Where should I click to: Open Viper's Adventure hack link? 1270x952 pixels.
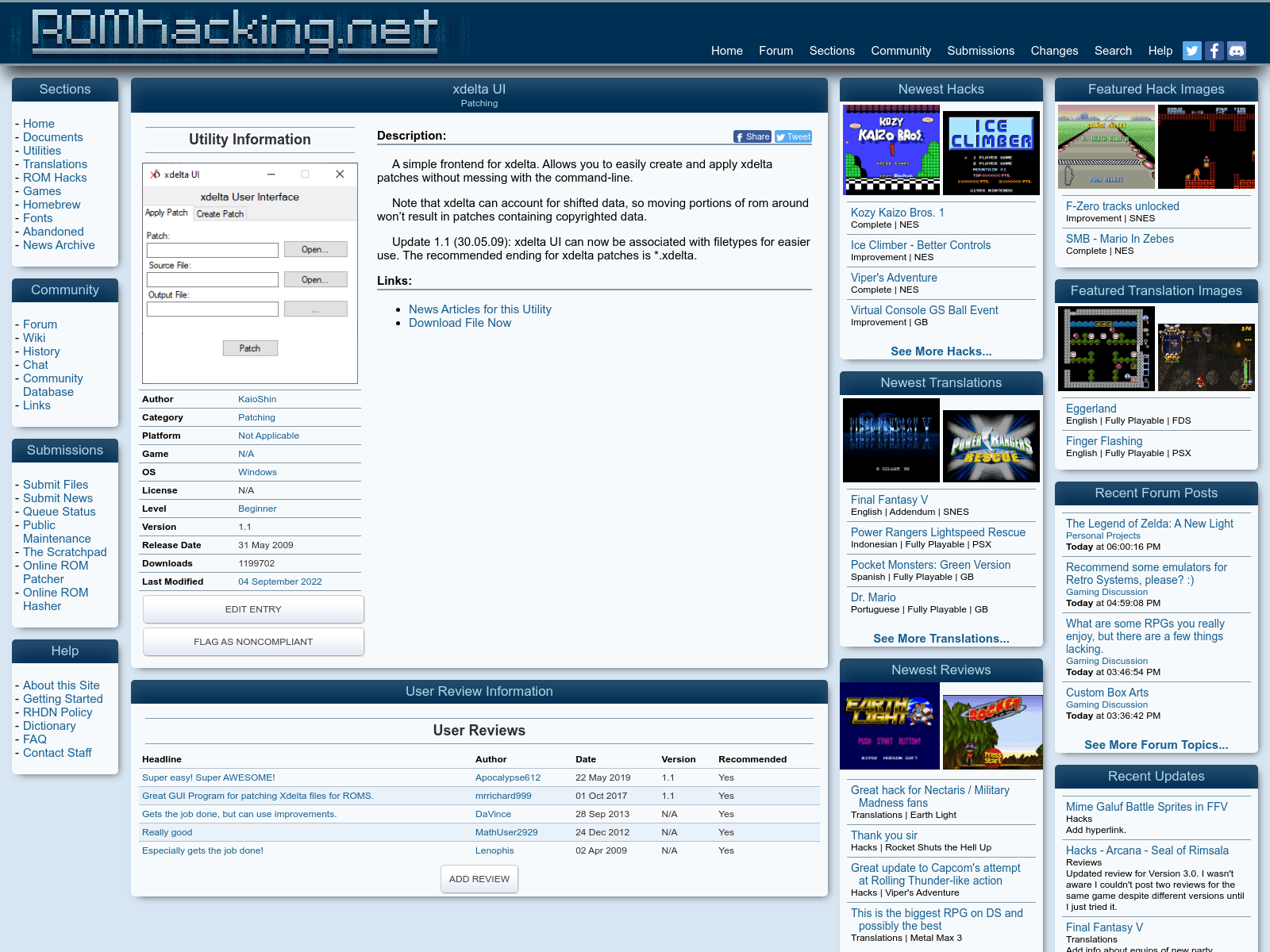click(894, 278)
